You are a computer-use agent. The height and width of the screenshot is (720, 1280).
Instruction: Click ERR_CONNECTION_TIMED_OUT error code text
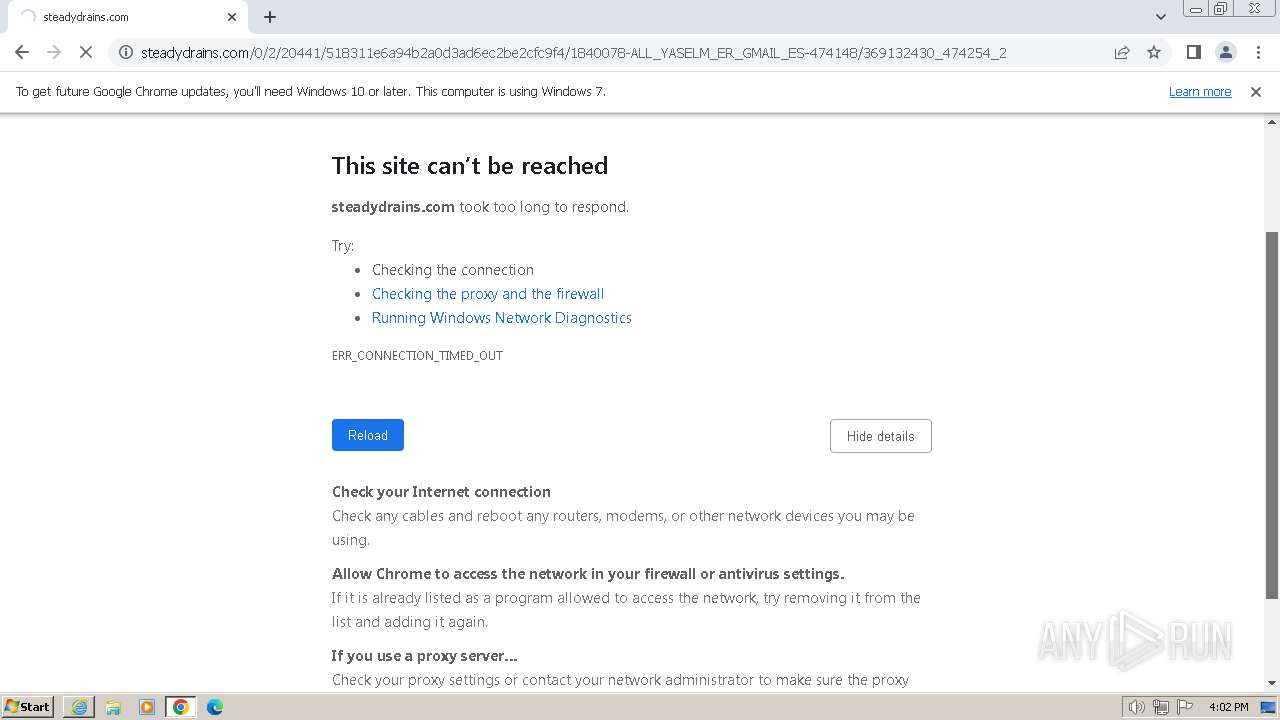417,356
